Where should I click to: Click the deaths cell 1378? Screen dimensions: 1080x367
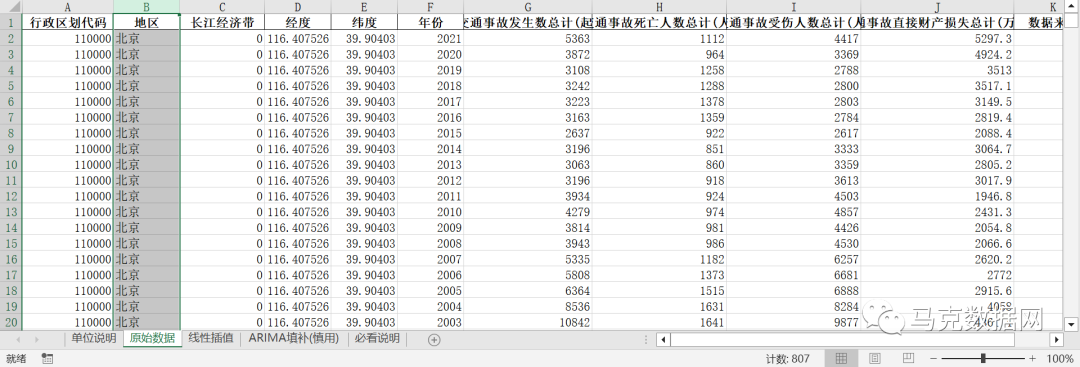[659, 101]
